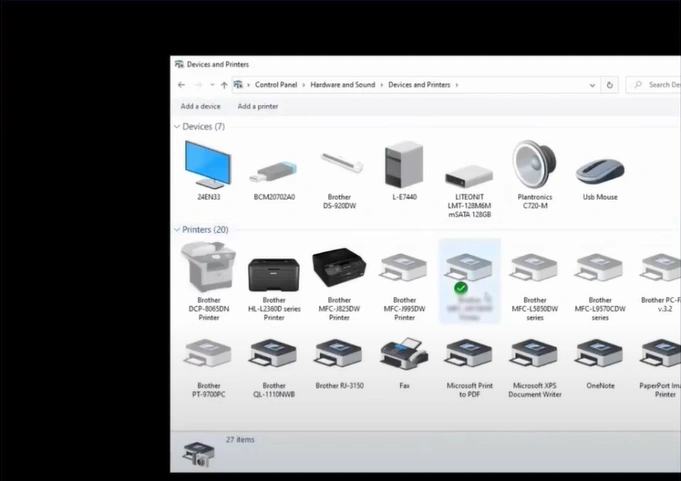
Task: Select the default printer with green checkmark
Action: [469, 270]
